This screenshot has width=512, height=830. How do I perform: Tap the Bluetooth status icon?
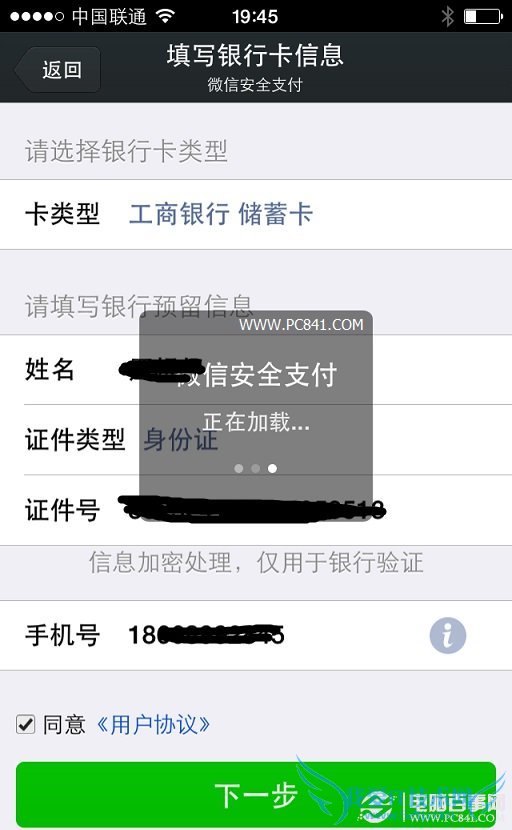coord(447,16)
